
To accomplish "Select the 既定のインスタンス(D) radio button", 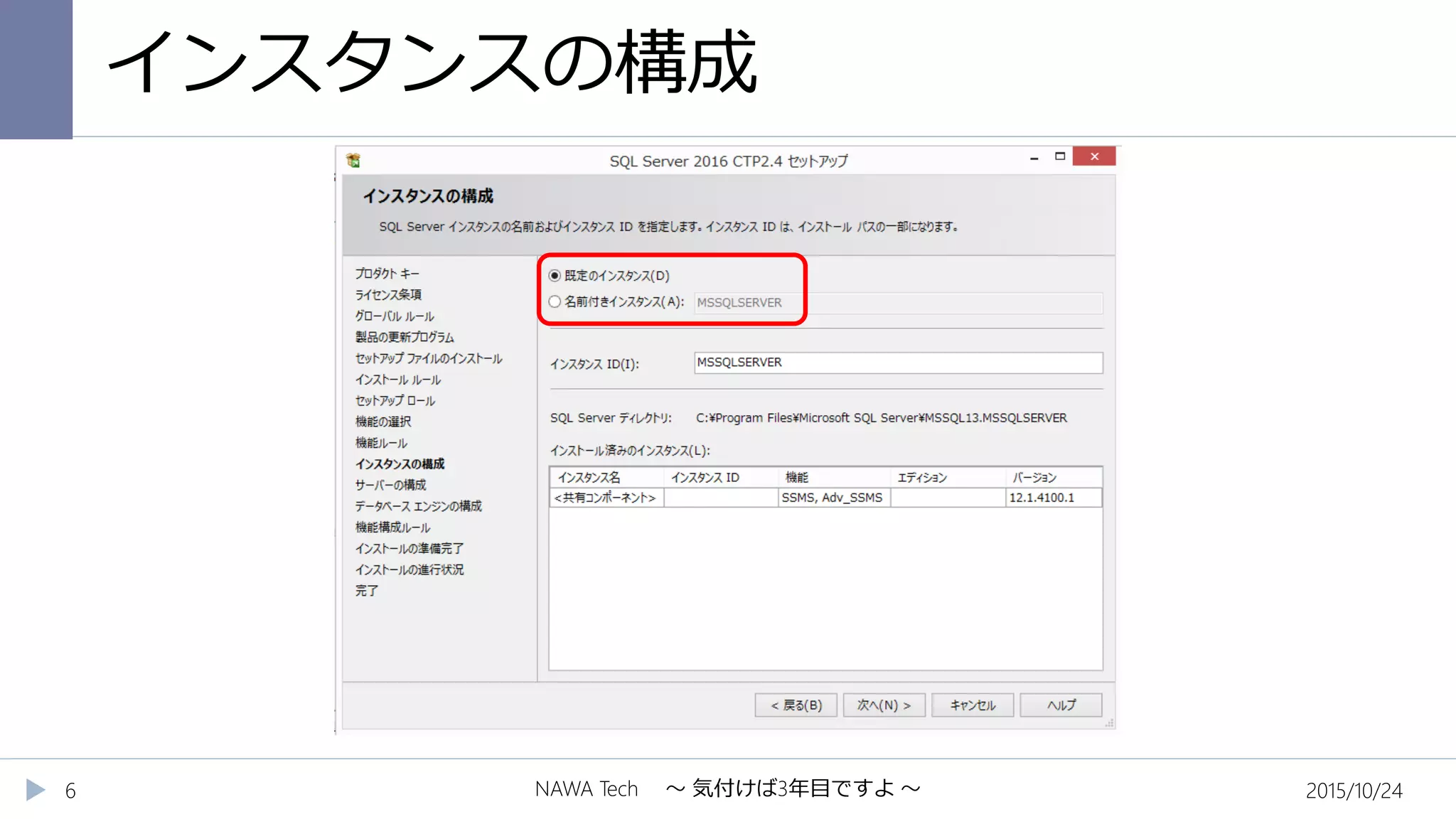I will pos(555,276).
